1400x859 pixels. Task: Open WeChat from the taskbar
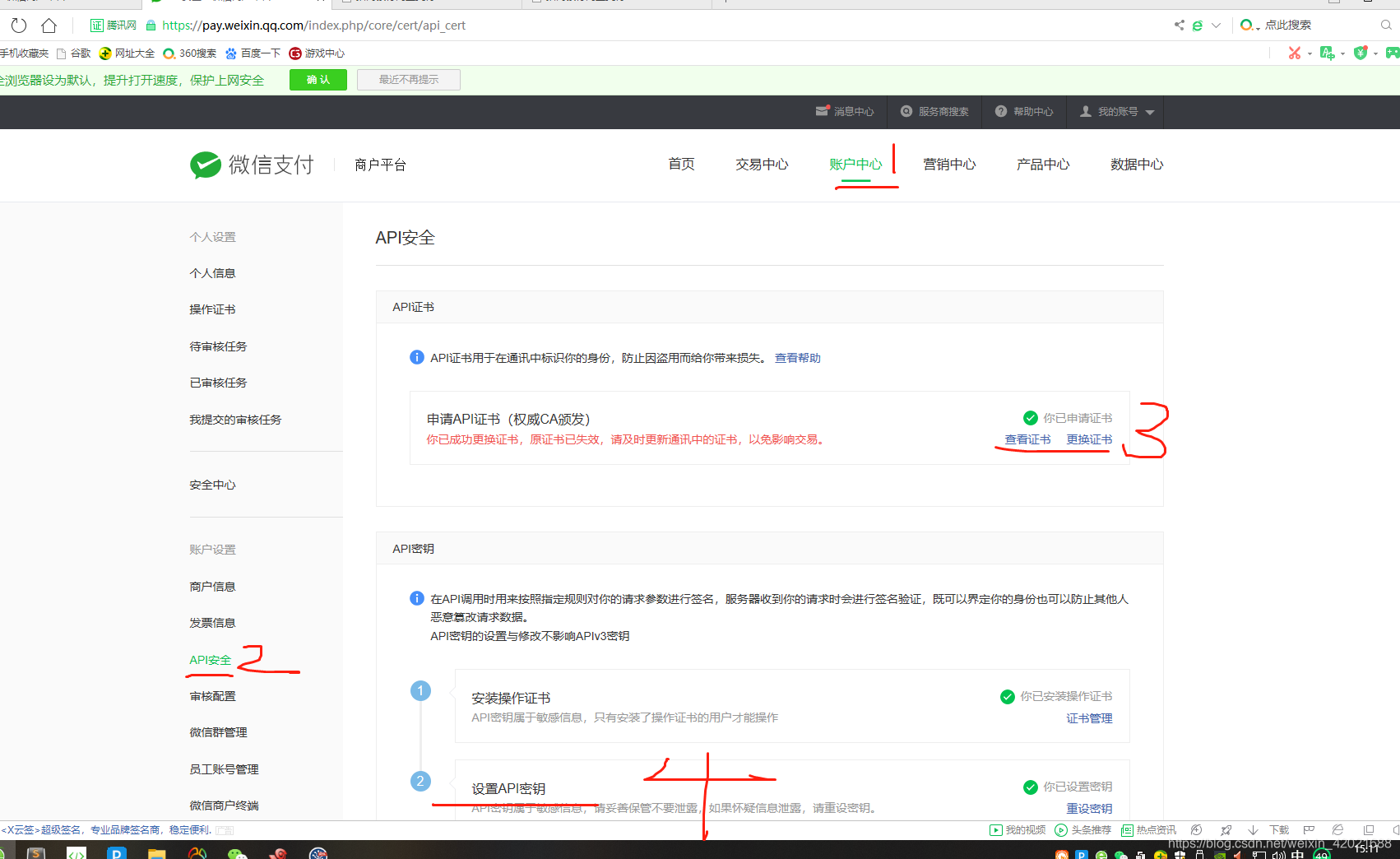[238, 852]
